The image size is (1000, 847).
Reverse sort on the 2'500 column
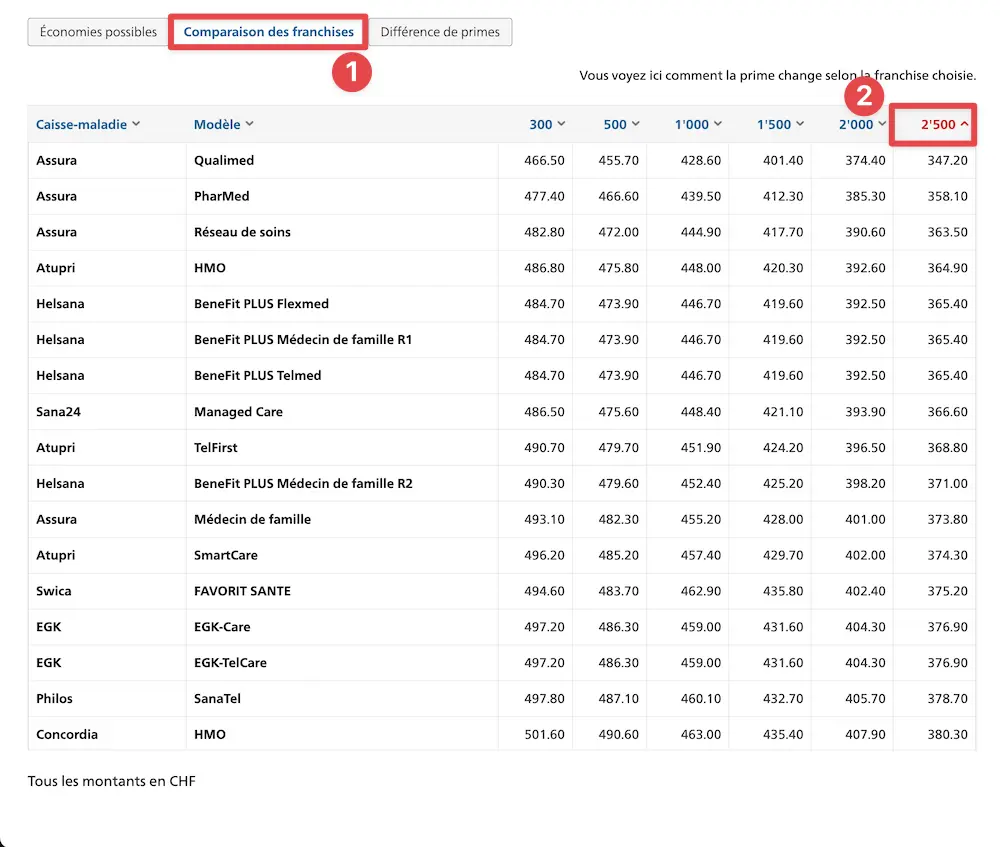pos(945,124)
